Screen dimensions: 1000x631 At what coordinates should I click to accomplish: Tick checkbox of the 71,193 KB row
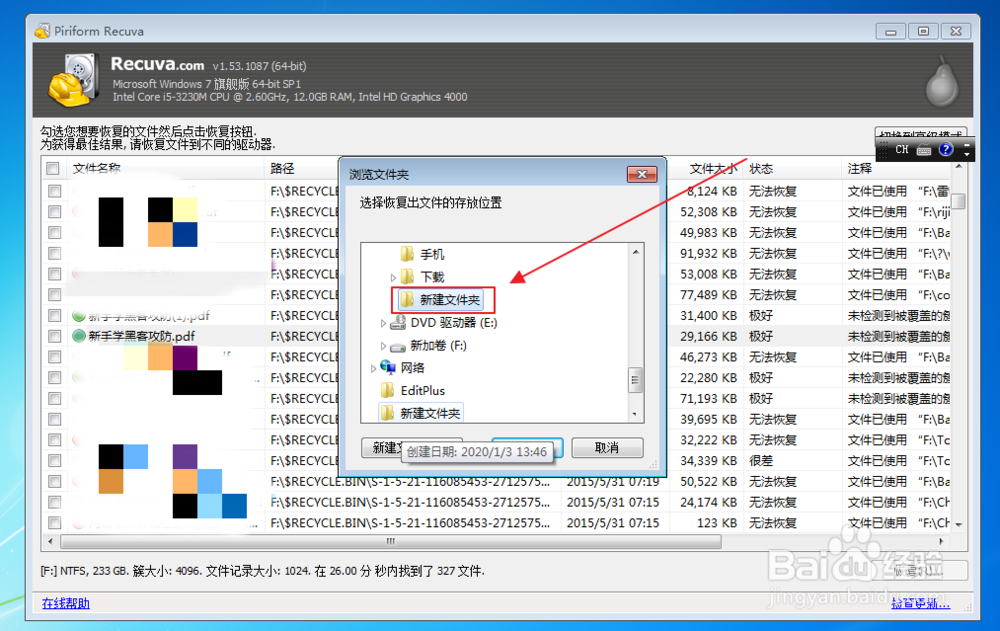54,398
